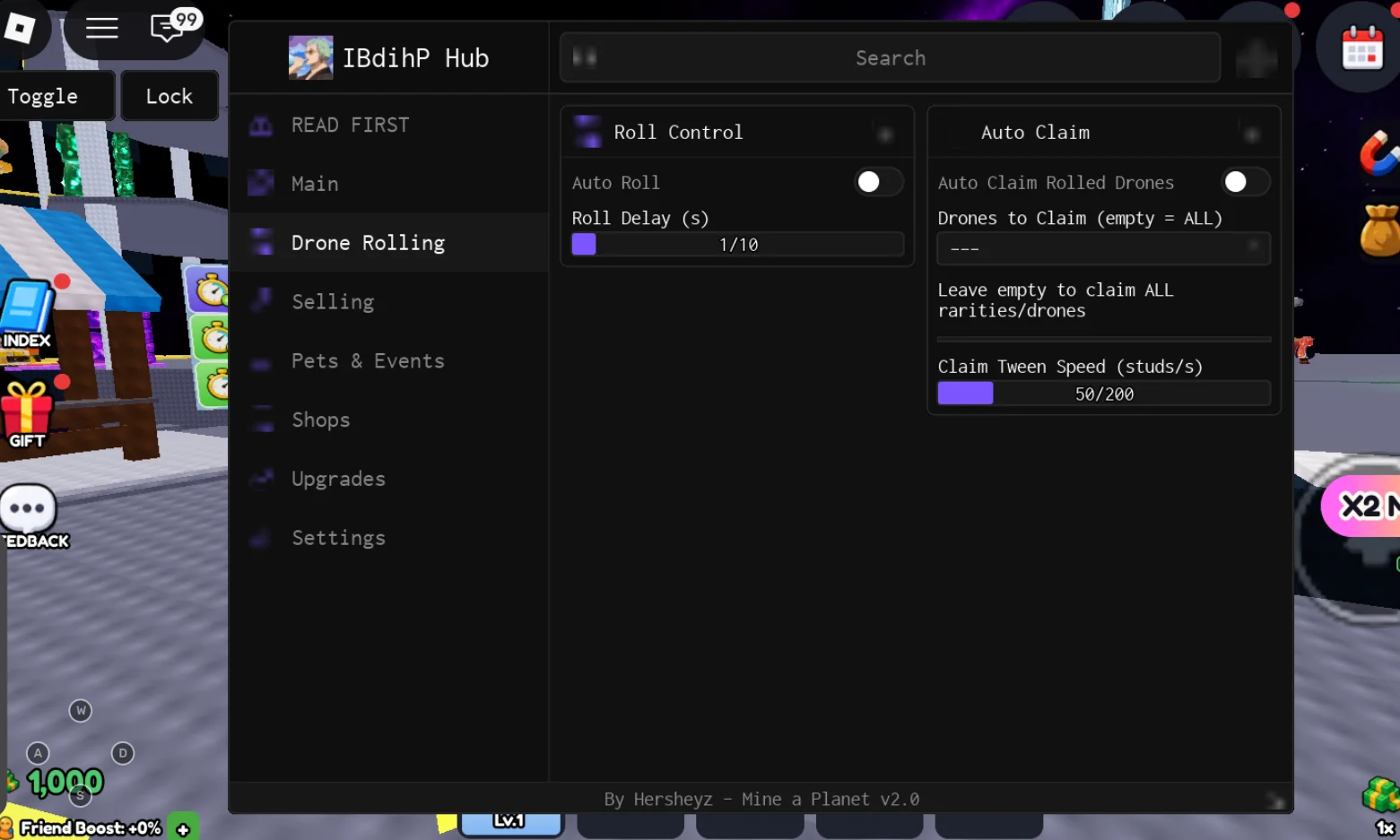The height and width of the screenshot is (840, 1400).
Task: Select the Drone Rolling tab
Action: (x=388, y=242)
